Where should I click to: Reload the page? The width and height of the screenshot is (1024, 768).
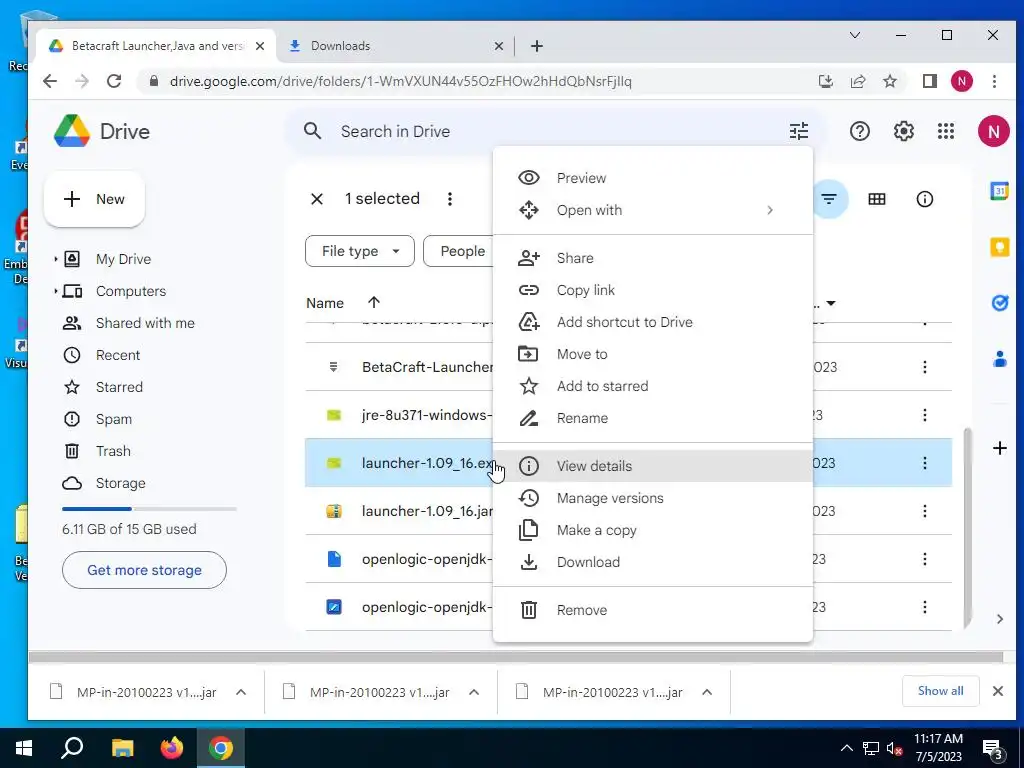(114, 81)
